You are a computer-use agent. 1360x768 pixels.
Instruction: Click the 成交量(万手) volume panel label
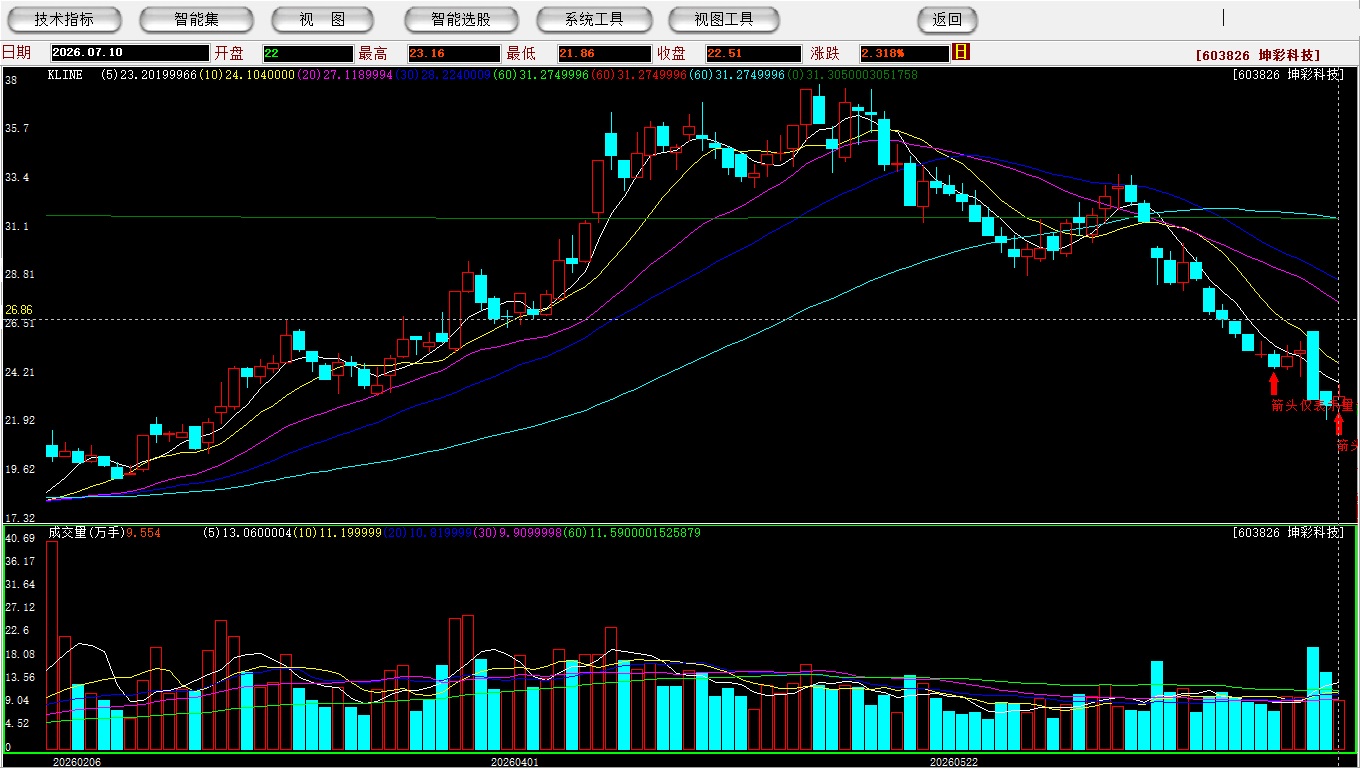pyautogui.click(x=85, y=533)
